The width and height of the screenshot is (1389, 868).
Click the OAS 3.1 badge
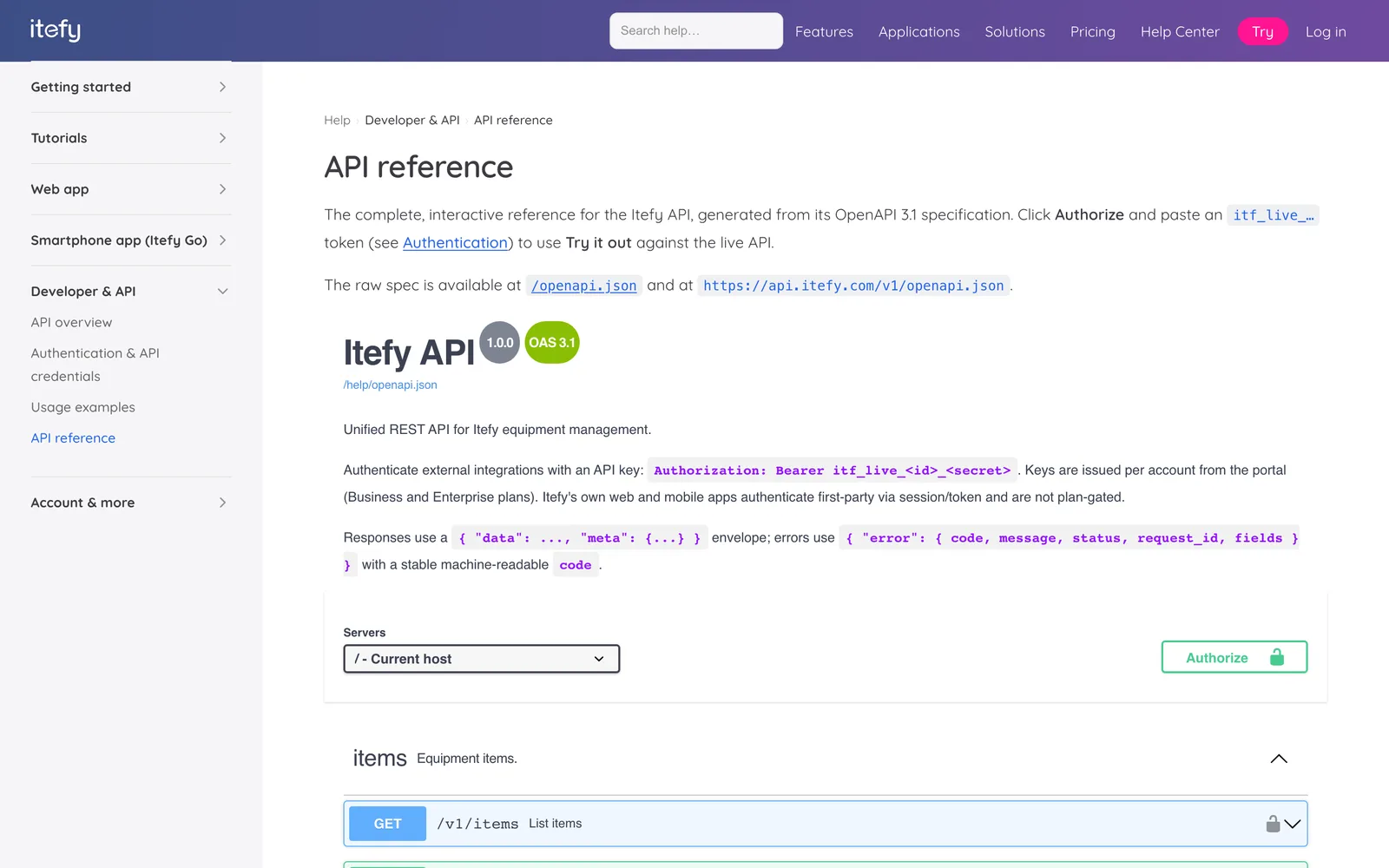click(x=552, y=342)
